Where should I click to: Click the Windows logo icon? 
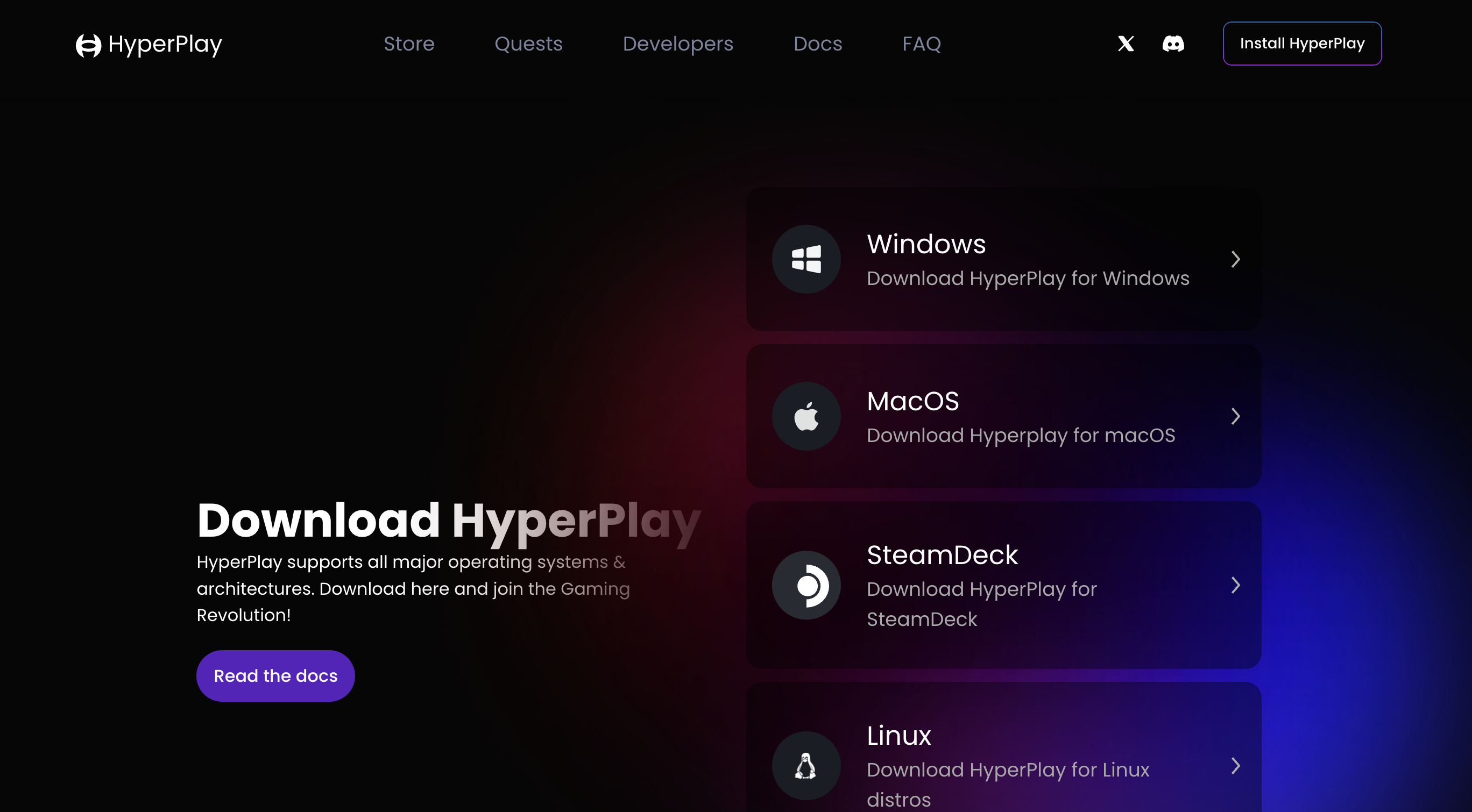point(806,259)
